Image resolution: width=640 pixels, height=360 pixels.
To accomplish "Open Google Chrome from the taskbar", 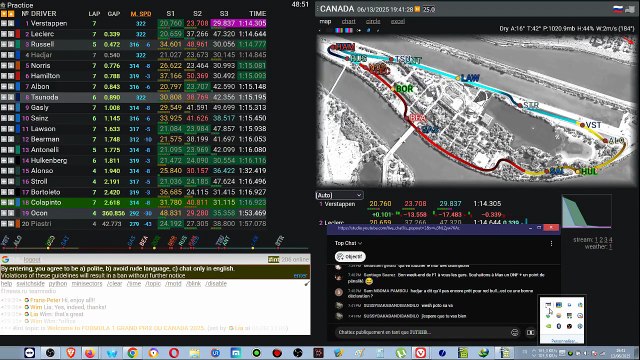I will click(x=132, y=352).
